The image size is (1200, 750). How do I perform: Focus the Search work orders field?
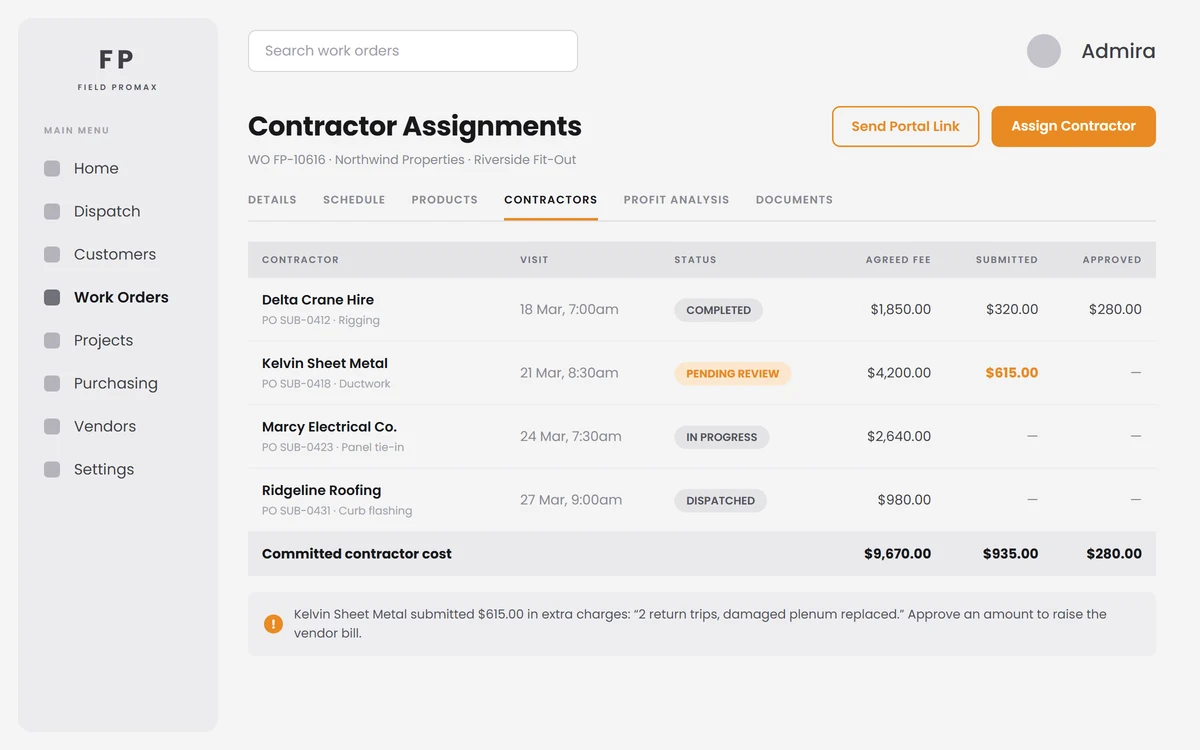[413, 51]
